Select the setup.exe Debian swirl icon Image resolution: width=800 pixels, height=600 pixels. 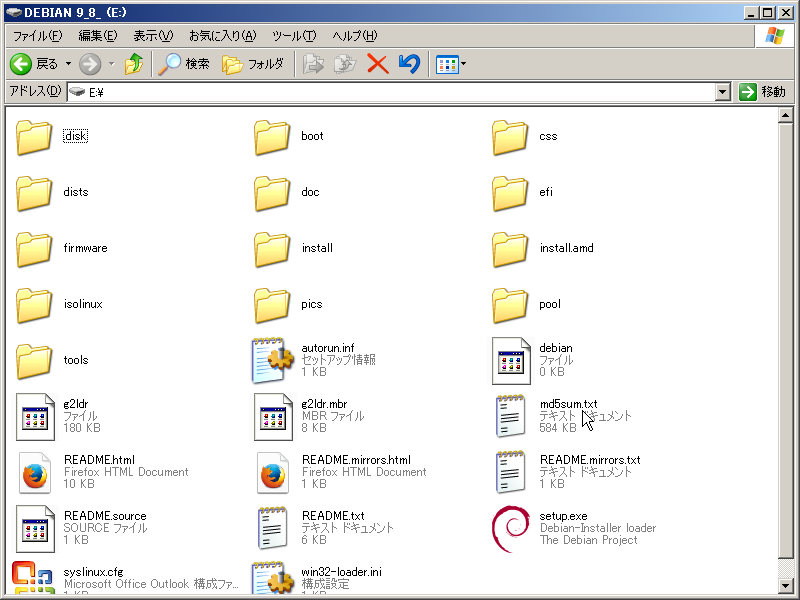pyautogui.click(x=511, y=529)
